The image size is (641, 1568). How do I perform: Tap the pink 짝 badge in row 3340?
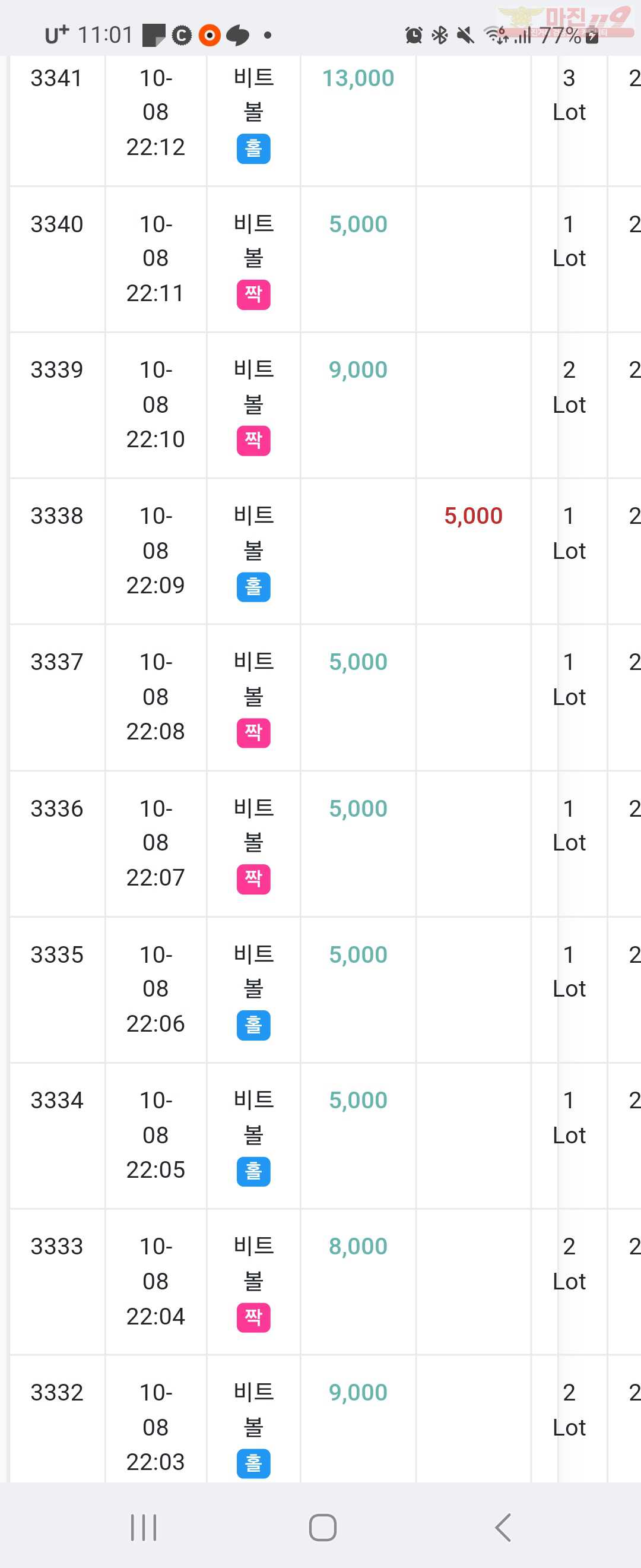click(x=253, y=295)
